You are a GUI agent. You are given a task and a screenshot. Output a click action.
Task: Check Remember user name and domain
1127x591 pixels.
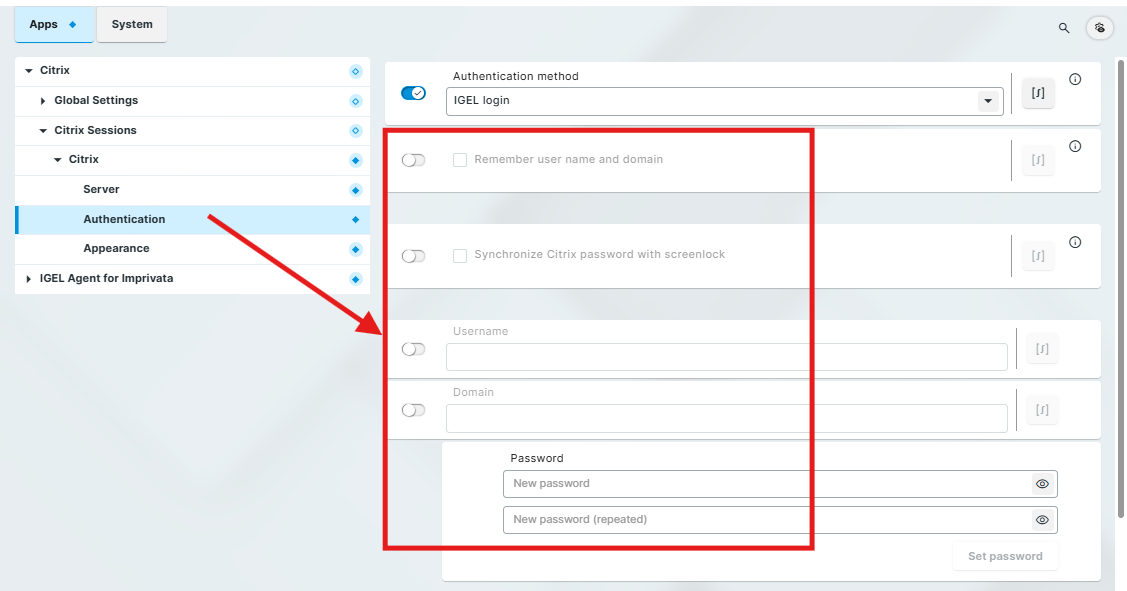coord(460,160)
